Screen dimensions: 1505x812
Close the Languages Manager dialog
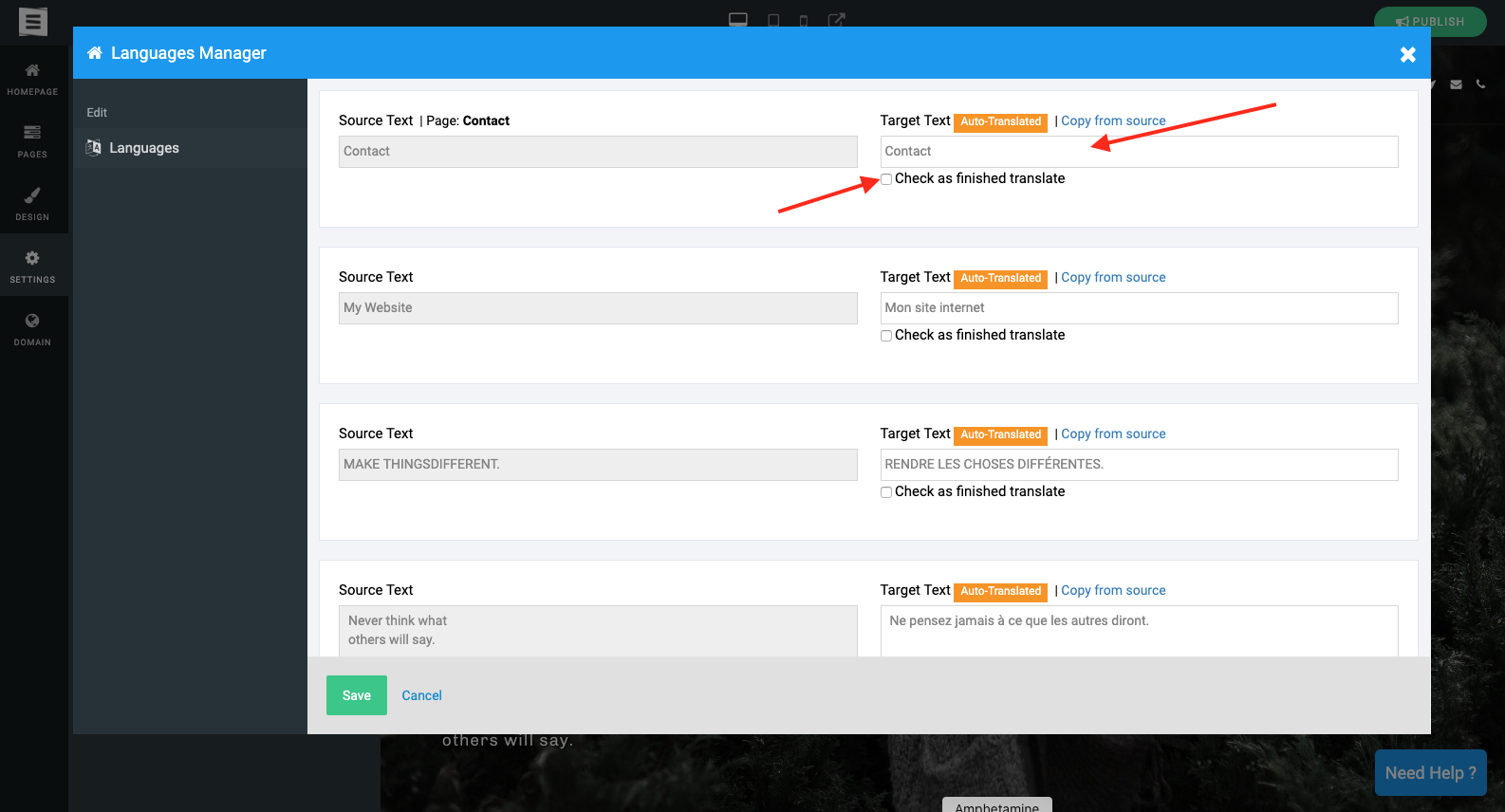[x=1408, y=54]
